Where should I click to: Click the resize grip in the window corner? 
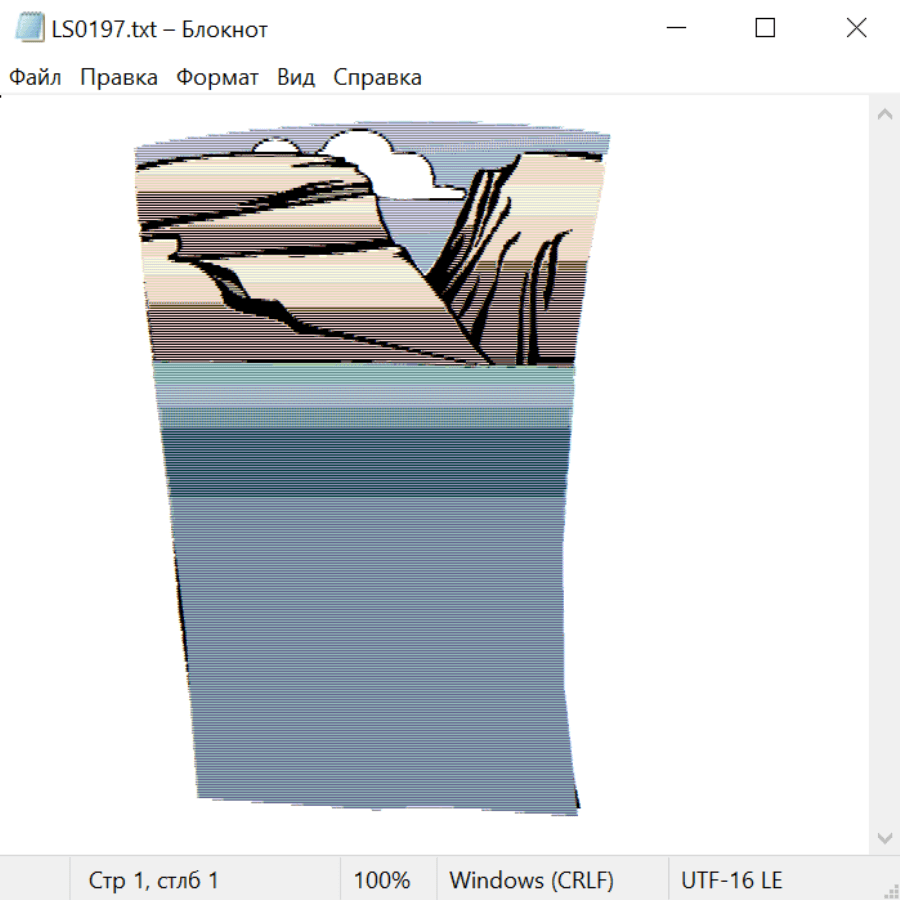coord(891,891)
